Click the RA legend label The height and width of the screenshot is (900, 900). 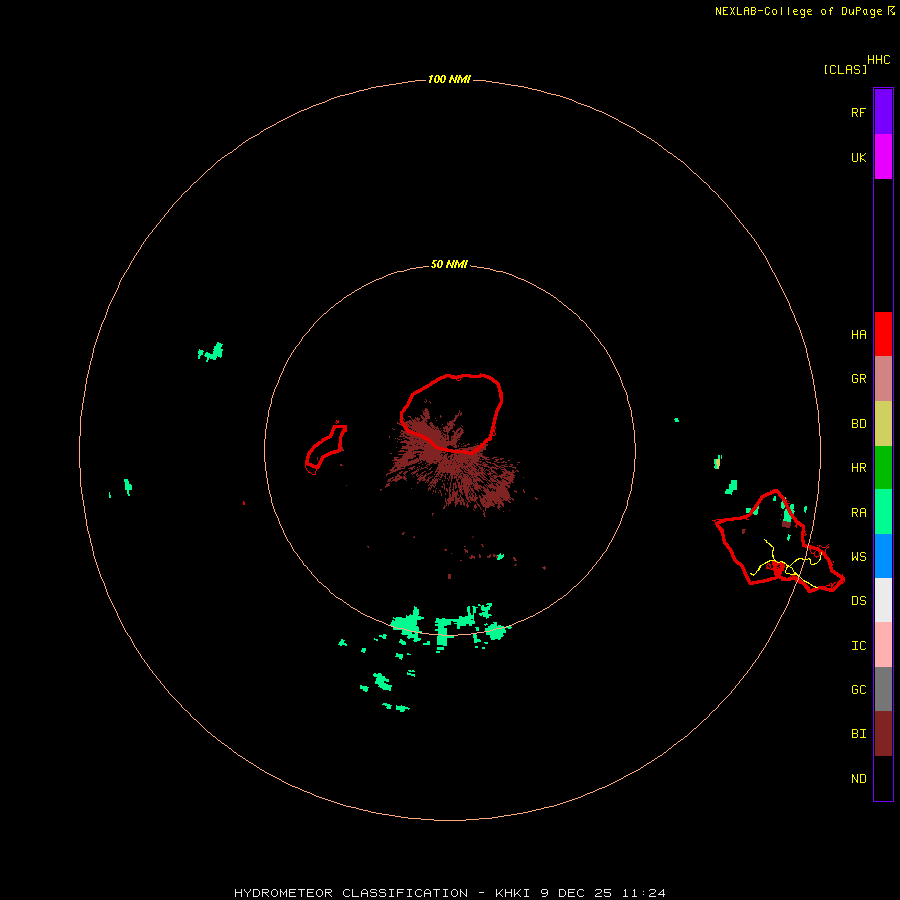pyautogui.click(x=858, y=513)
